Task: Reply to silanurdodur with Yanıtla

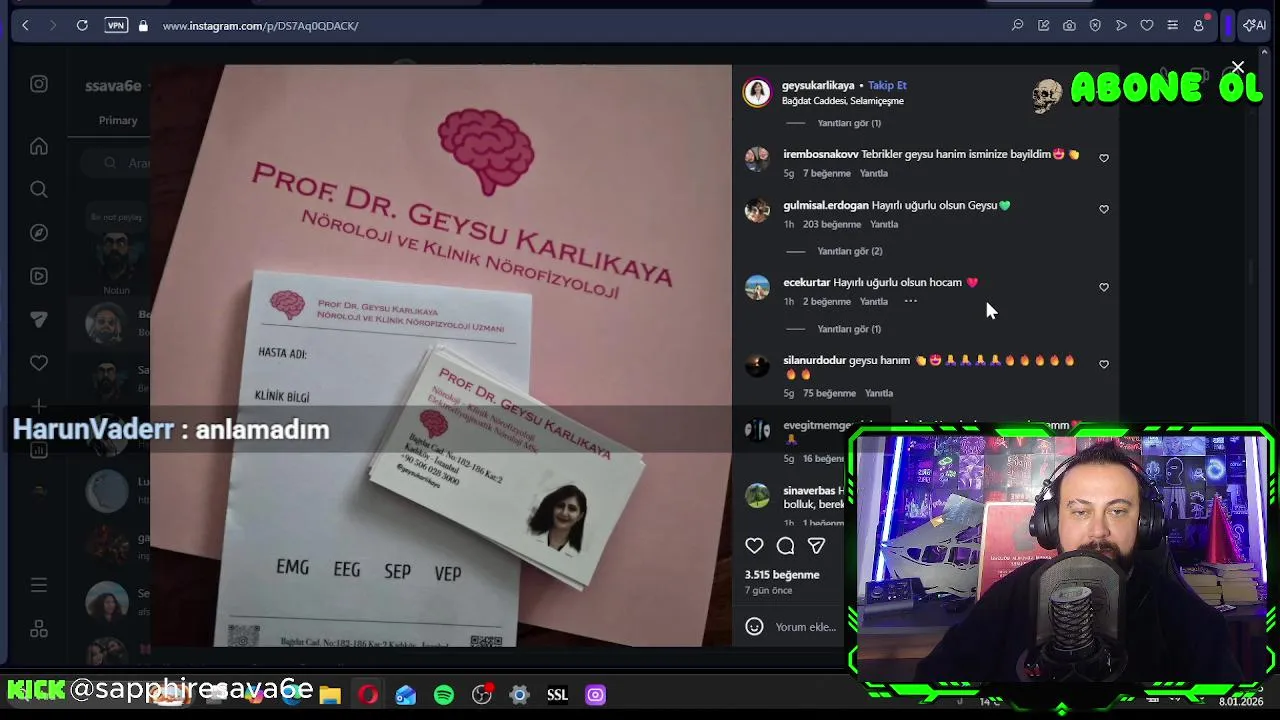Action: pyautogui.click(x=879, y=393)
